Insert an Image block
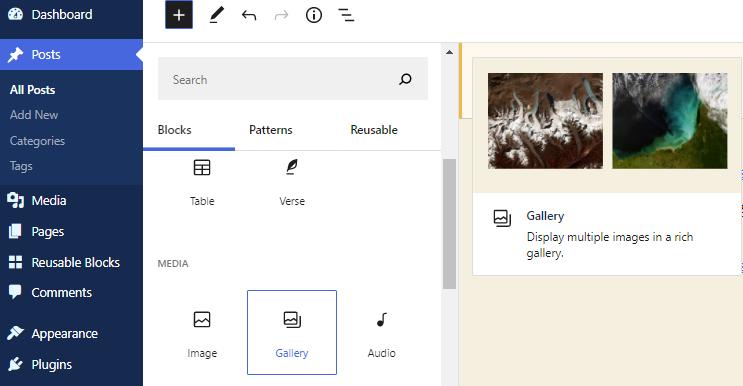Viewport: 743px width, 386px height. tap(202, 332)
